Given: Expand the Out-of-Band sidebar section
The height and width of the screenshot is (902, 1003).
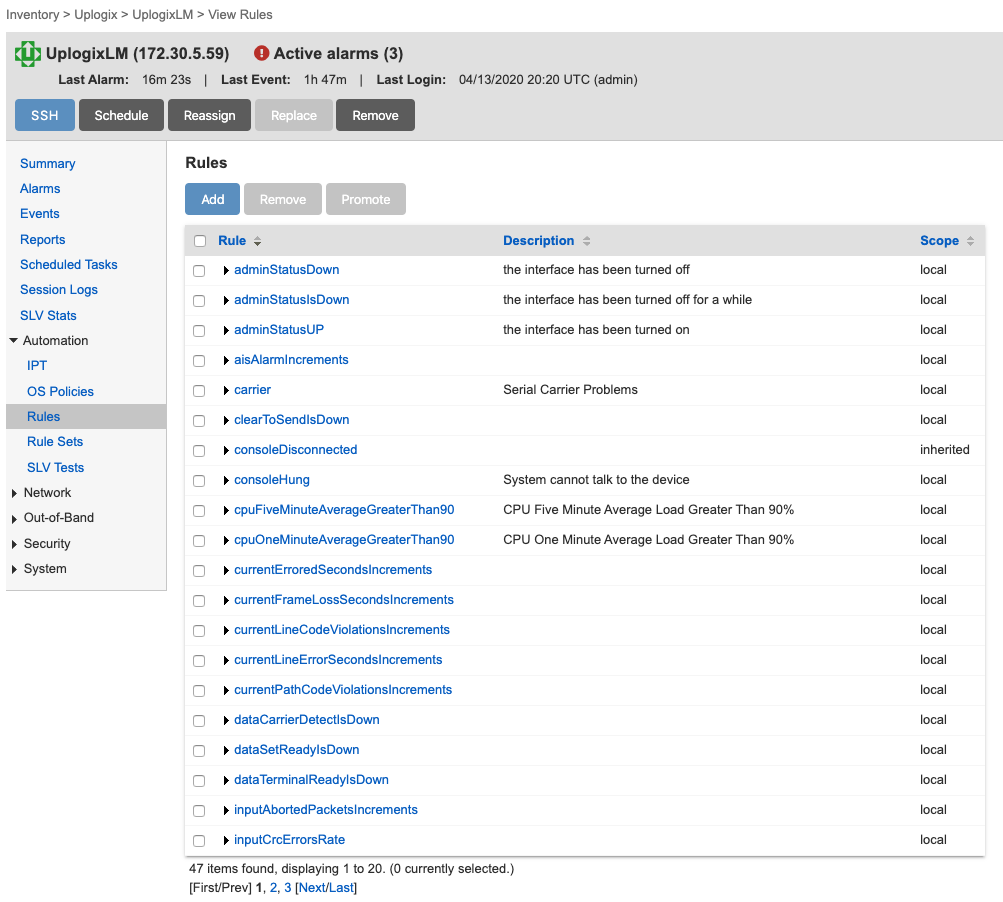Looking at the screenshot, I should click(14, 519).
